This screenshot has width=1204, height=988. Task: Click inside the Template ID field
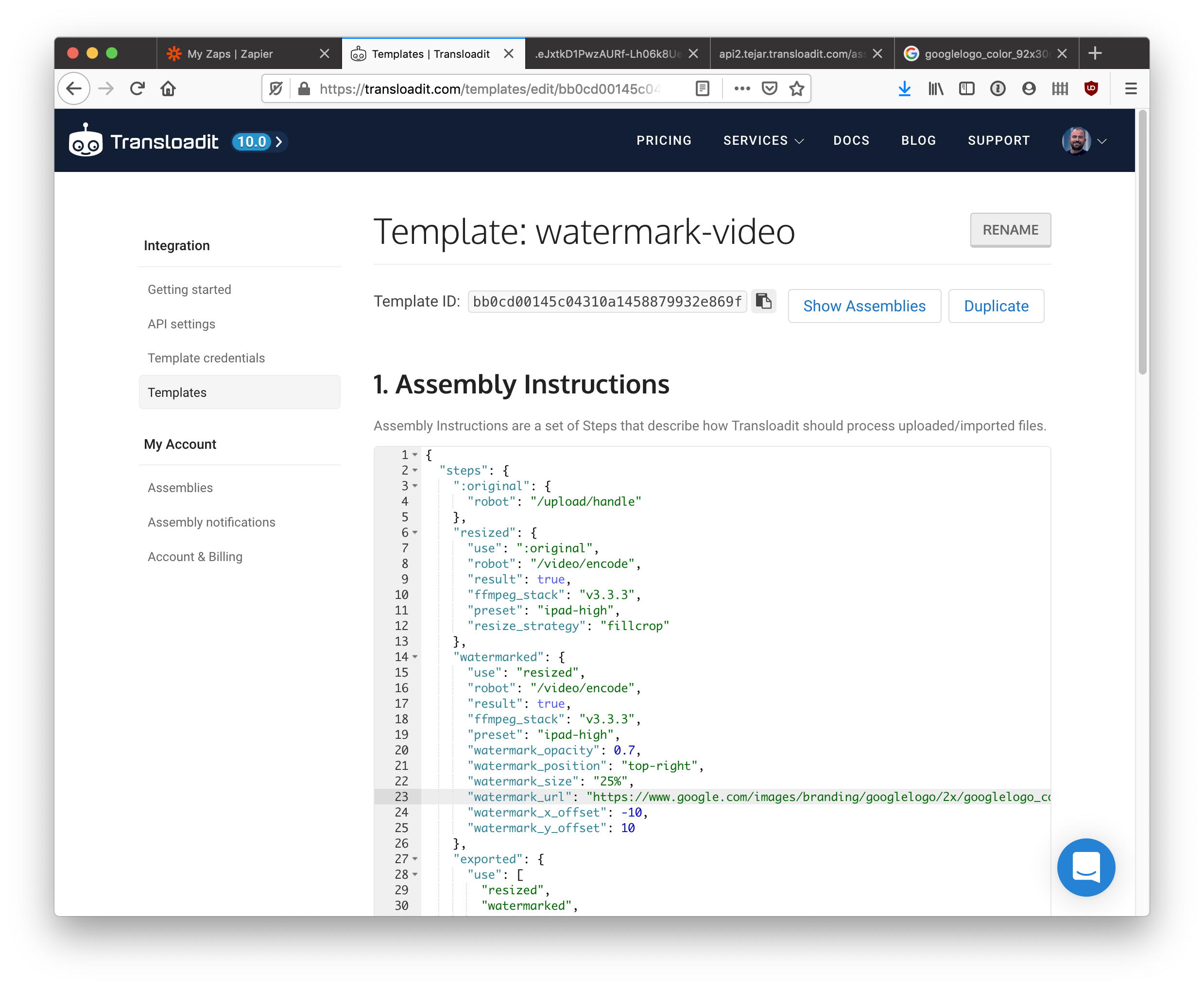(x=606, y=302)
